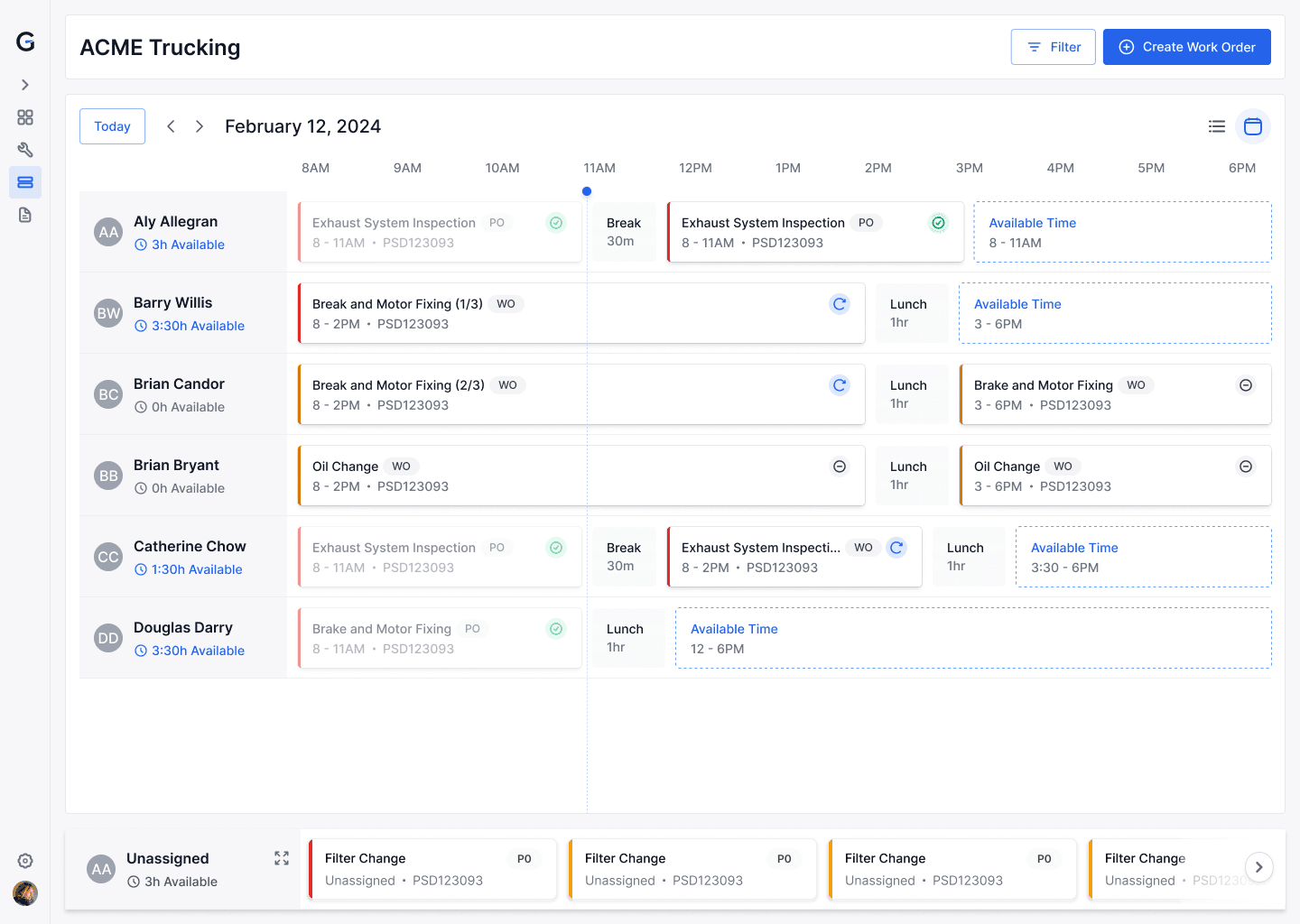
Task: Click refresh icon on Break and Motor Fixing (2/3)
Action: point(840,385)
